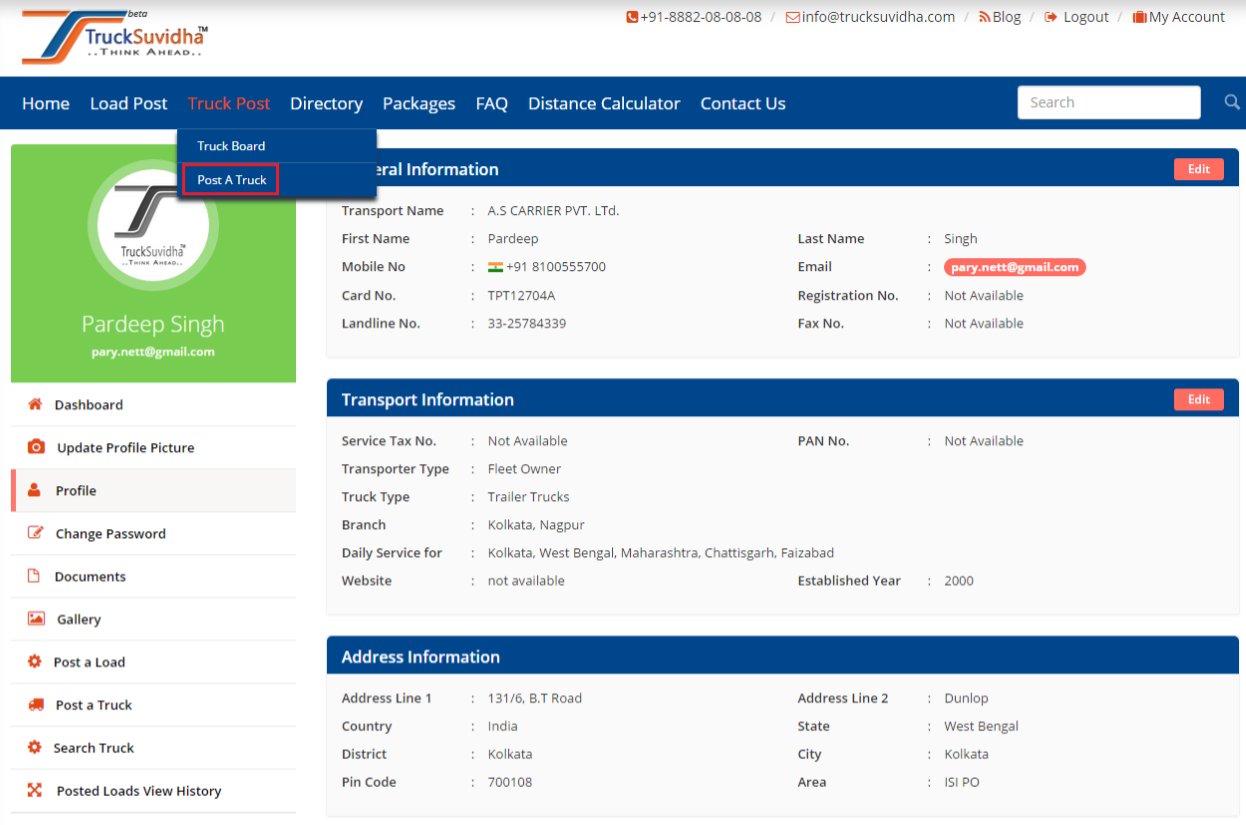Click the Post a Truck sidebar icon
This screenshot has width=1246, height=825.
tap(36, 705)
